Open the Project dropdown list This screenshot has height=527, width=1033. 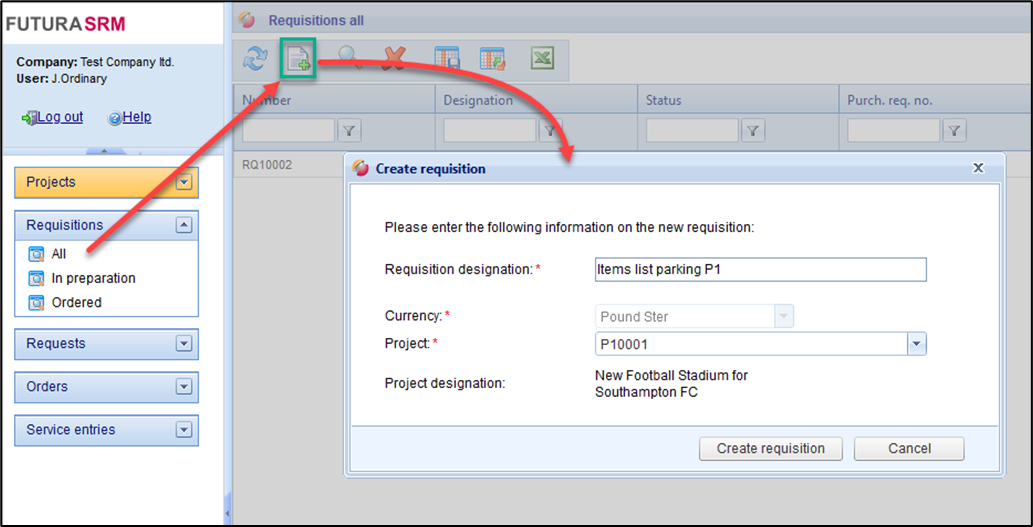[916, 344]
